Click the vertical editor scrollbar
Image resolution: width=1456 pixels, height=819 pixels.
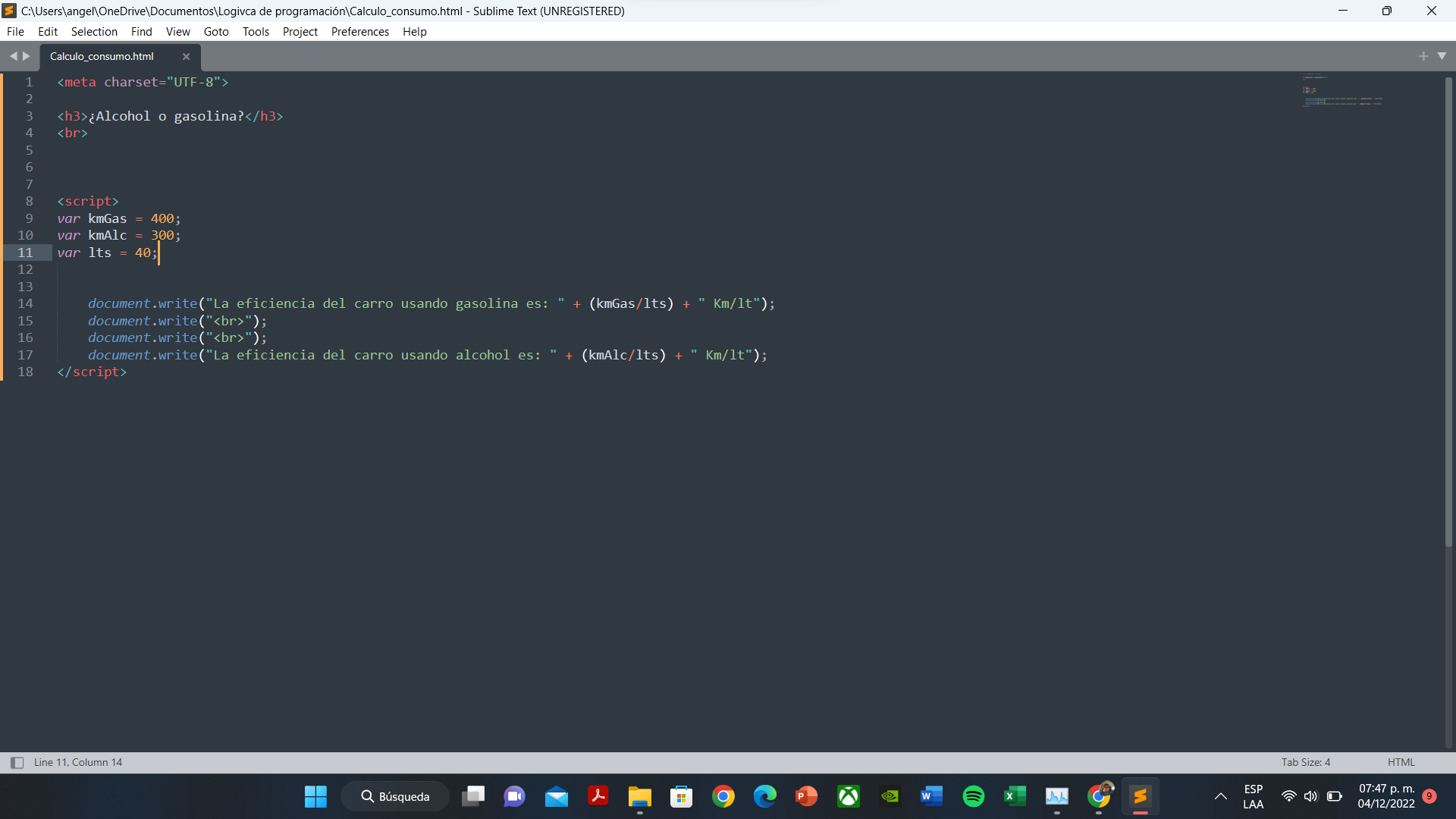pos(1448,311)
